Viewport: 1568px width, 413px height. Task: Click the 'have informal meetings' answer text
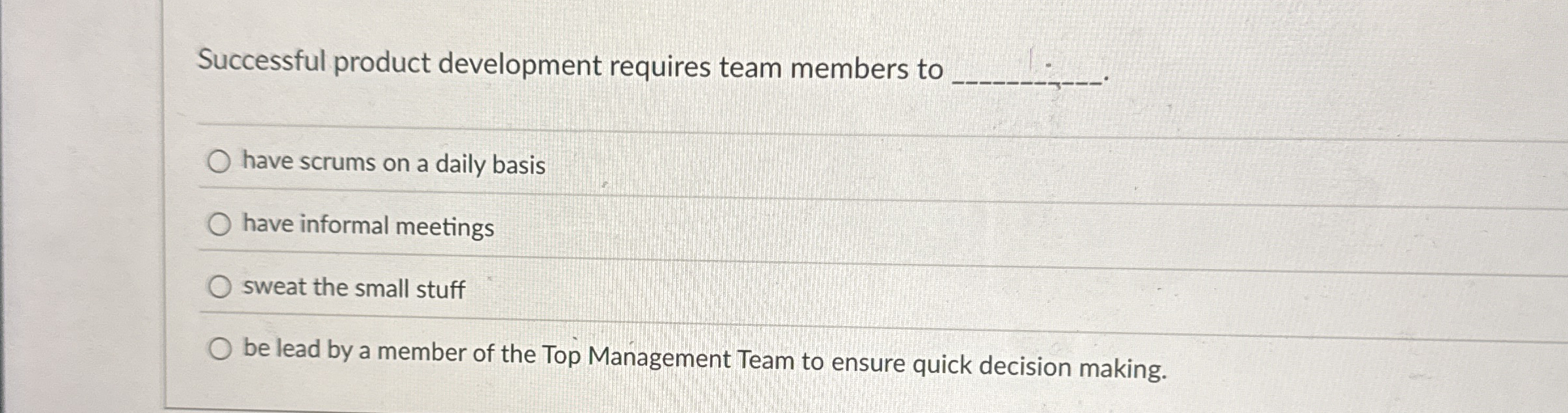point(368,226)
